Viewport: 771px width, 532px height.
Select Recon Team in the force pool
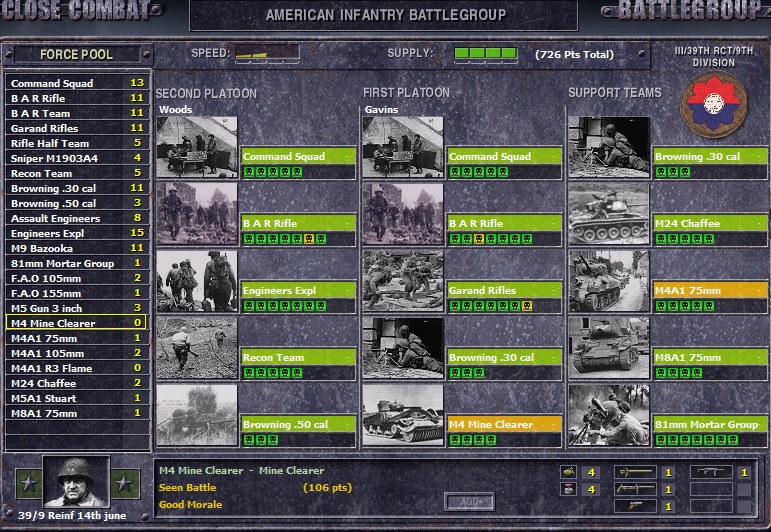pos(76,173)
